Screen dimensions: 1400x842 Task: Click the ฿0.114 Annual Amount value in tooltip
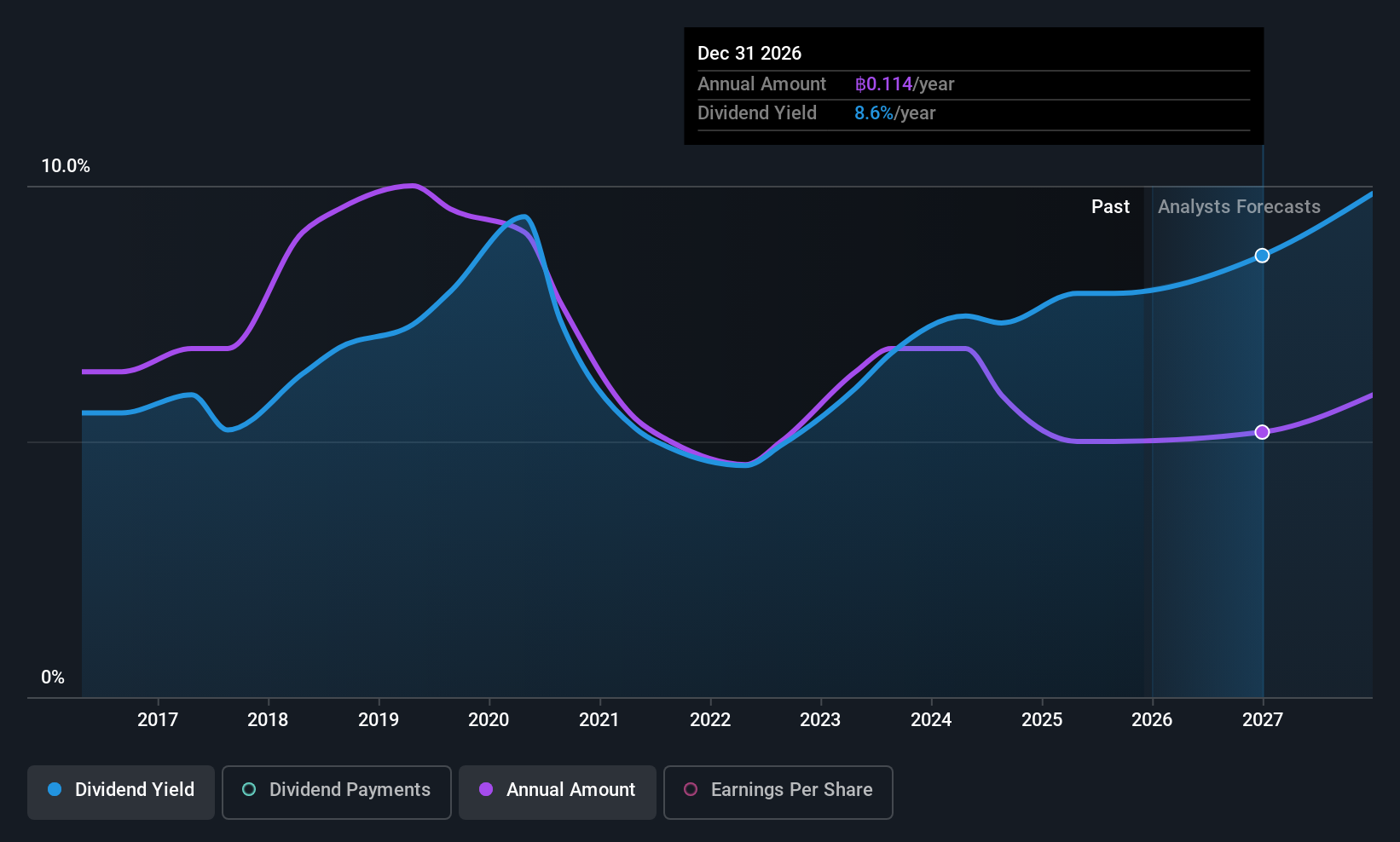tap(883, 84)
